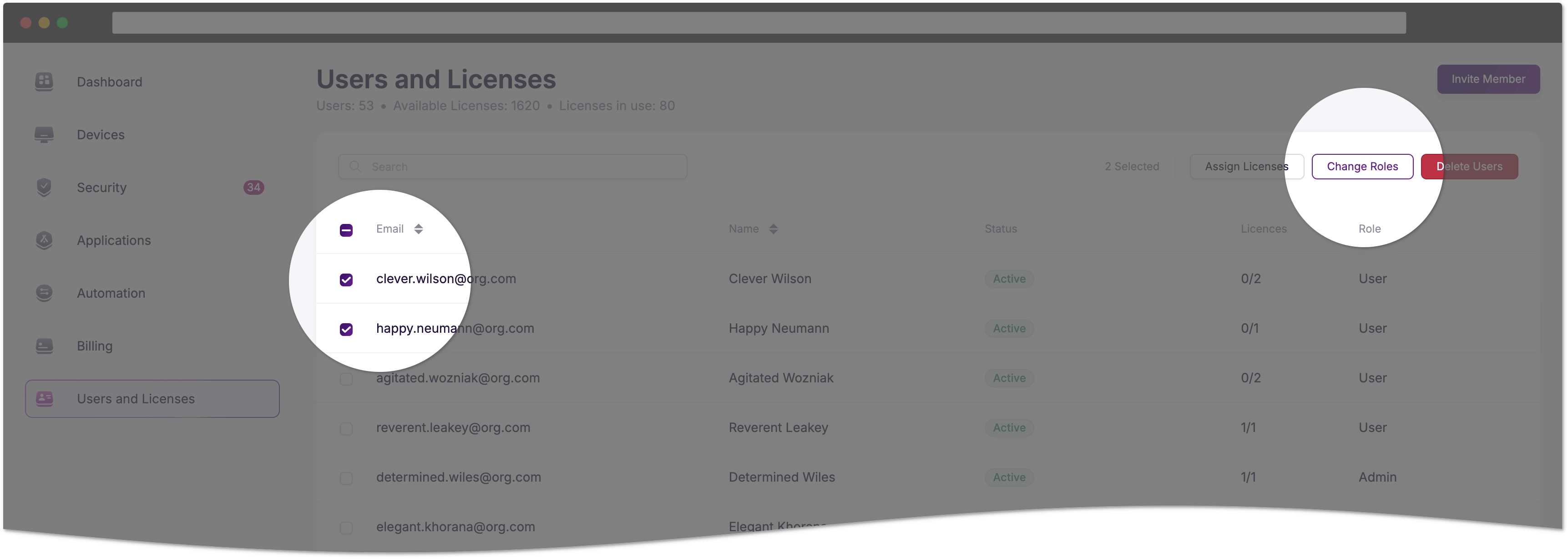Click email reverent.leakey@org.com

[x=453, y=428]
